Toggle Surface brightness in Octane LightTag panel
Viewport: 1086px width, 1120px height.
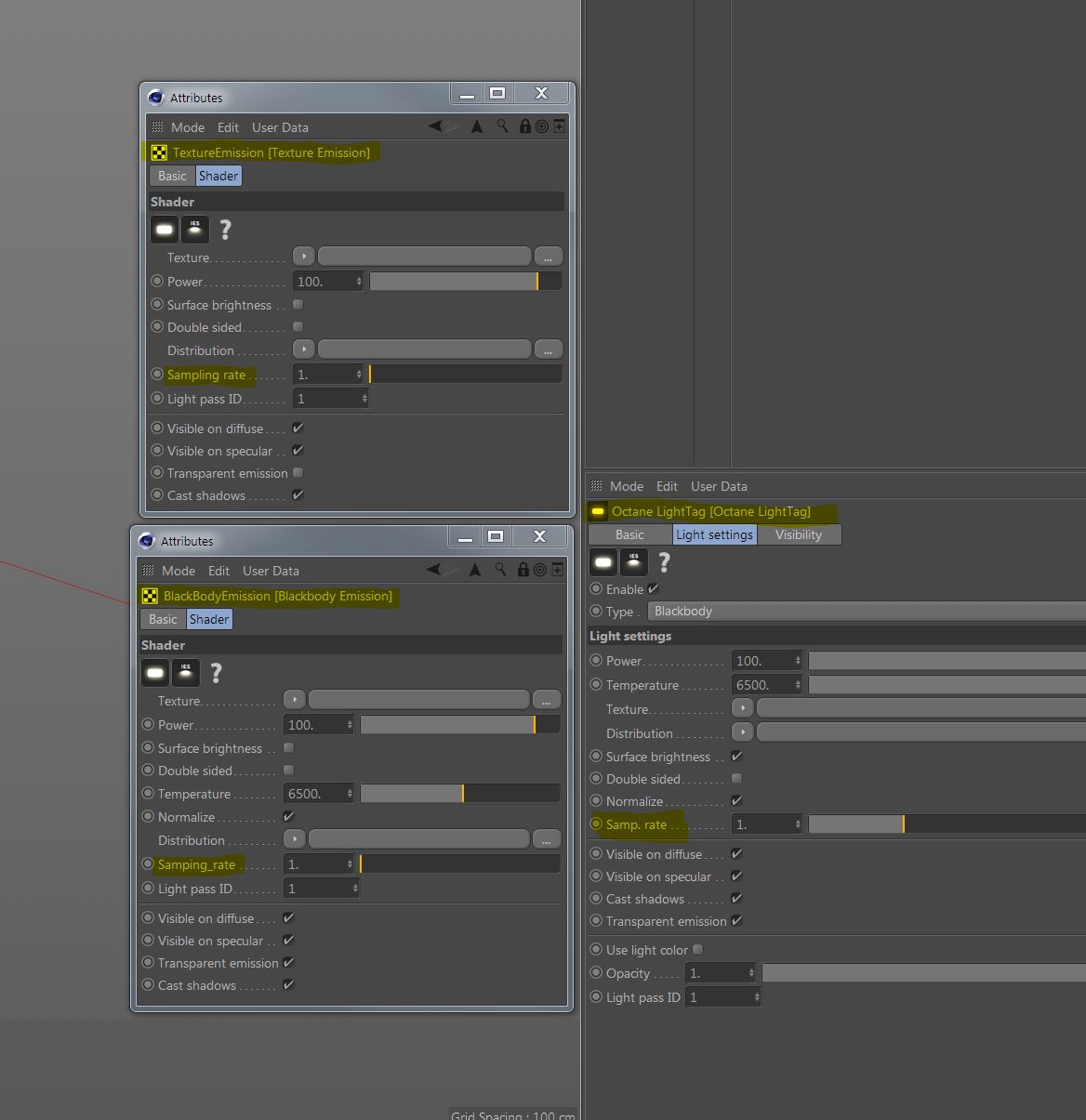click(736, 757)
